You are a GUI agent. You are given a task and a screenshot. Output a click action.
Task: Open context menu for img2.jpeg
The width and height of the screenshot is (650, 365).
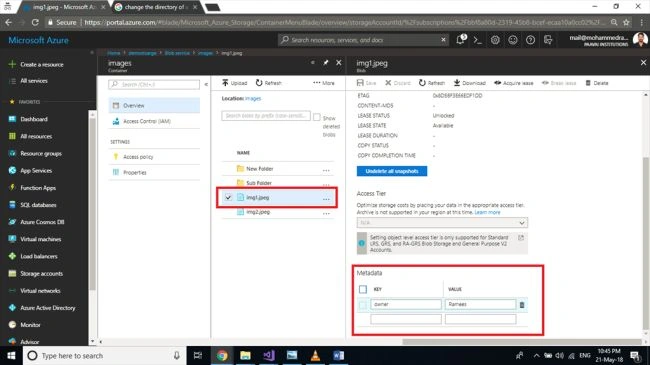pos(326,213)
